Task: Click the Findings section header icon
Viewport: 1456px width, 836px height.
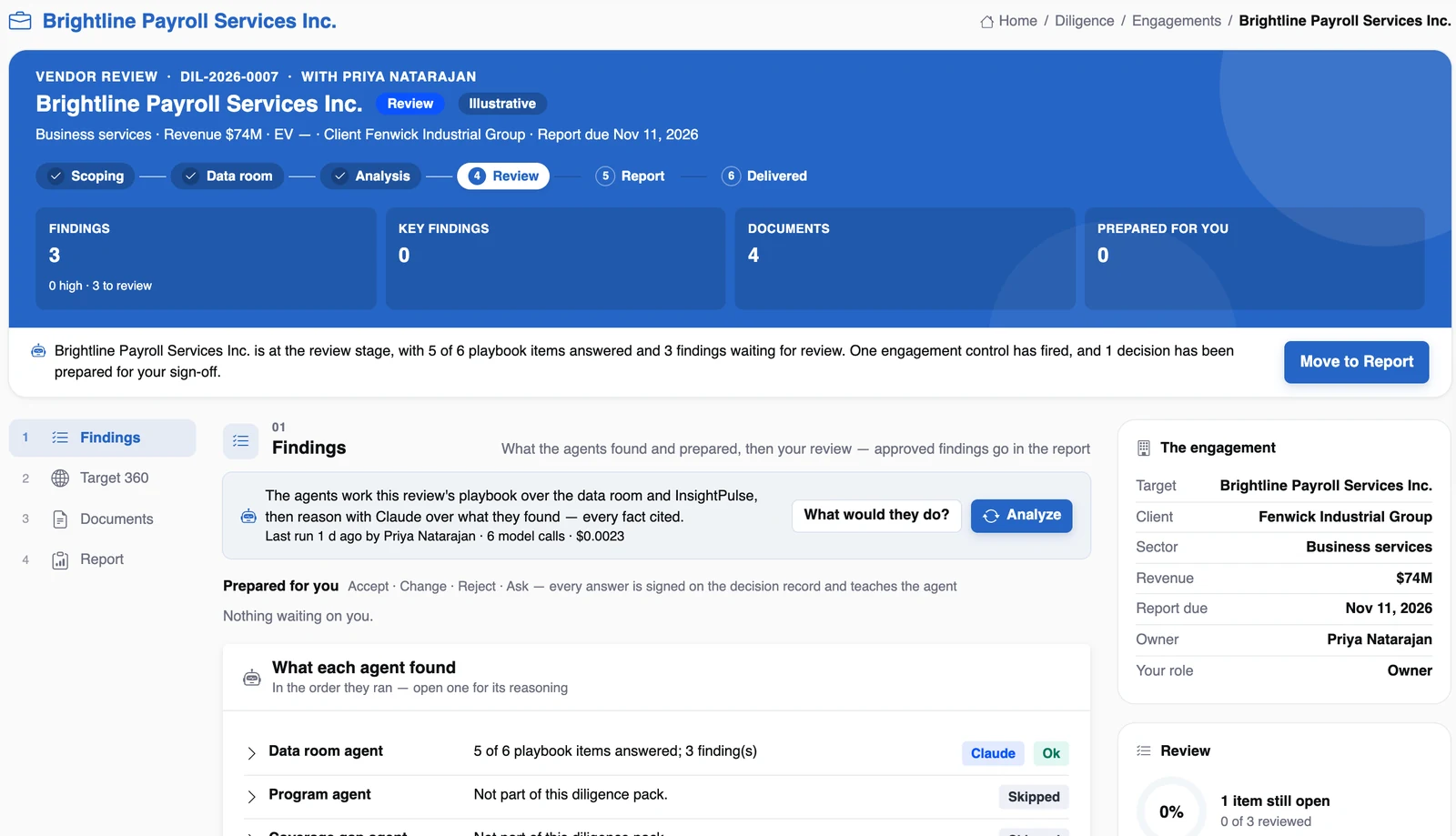Action: [x=241, y=441]
